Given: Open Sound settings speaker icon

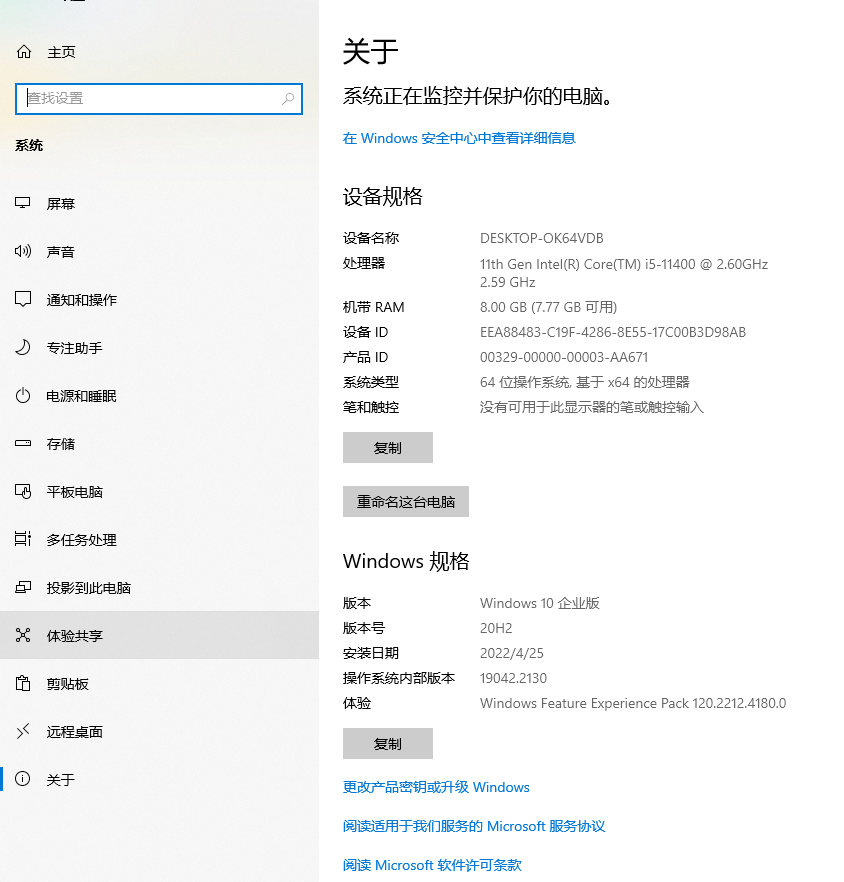Looking at the screenshot, I should point(24,252).
